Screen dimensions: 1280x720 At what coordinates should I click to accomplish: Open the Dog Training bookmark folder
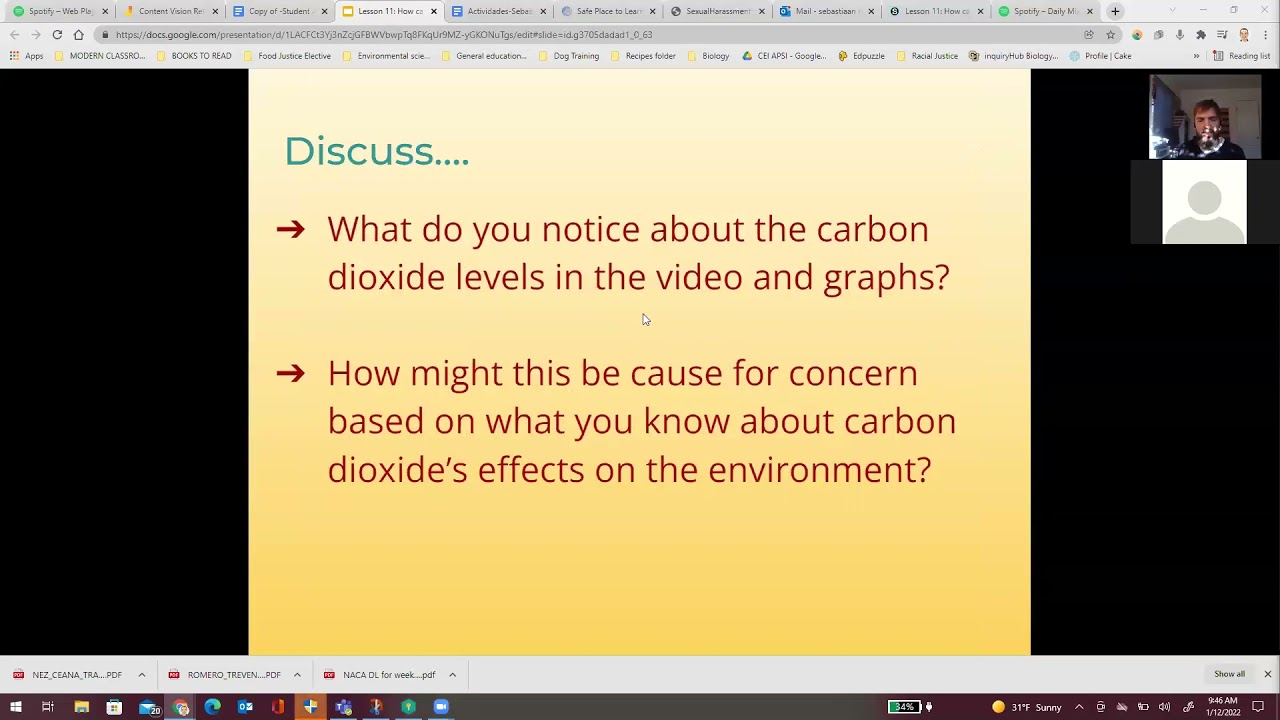[x=568, y=56]
